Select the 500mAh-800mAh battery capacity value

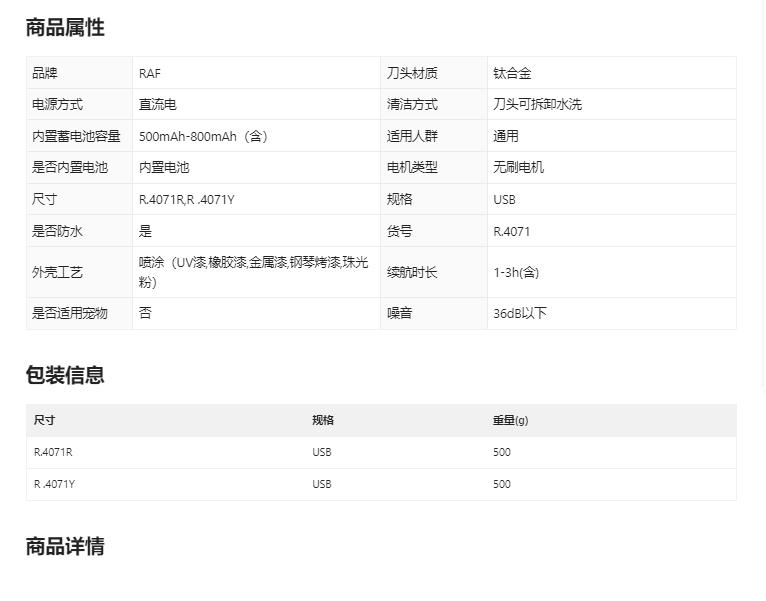(x=203, y=136)
